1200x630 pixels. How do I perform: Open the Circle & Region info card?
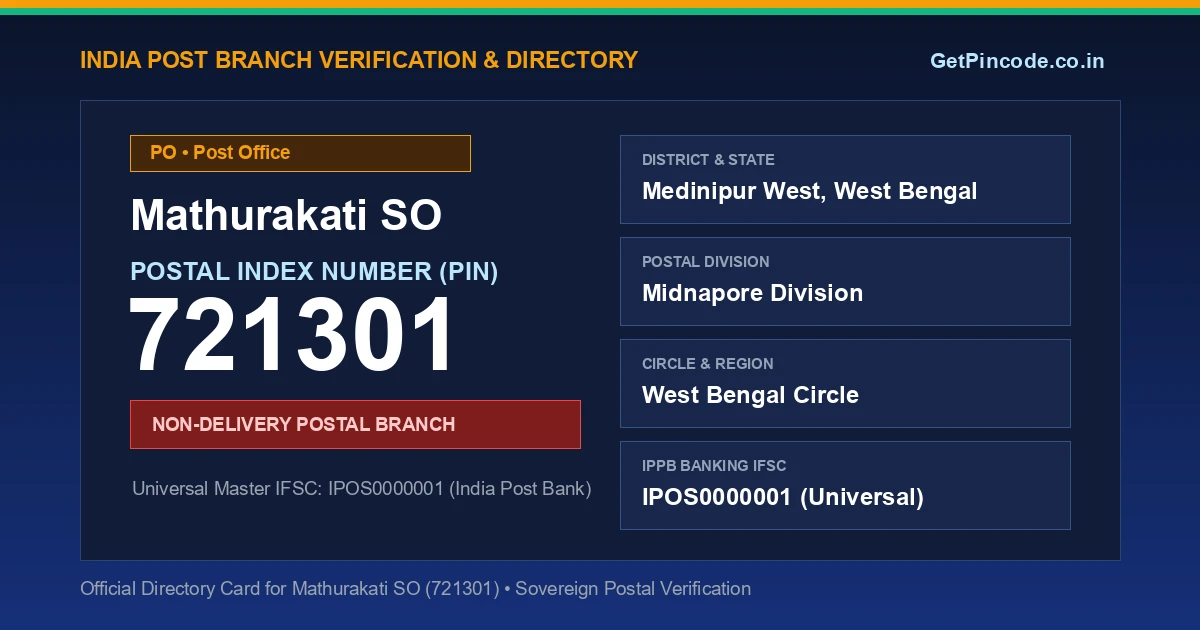[845, 383]
